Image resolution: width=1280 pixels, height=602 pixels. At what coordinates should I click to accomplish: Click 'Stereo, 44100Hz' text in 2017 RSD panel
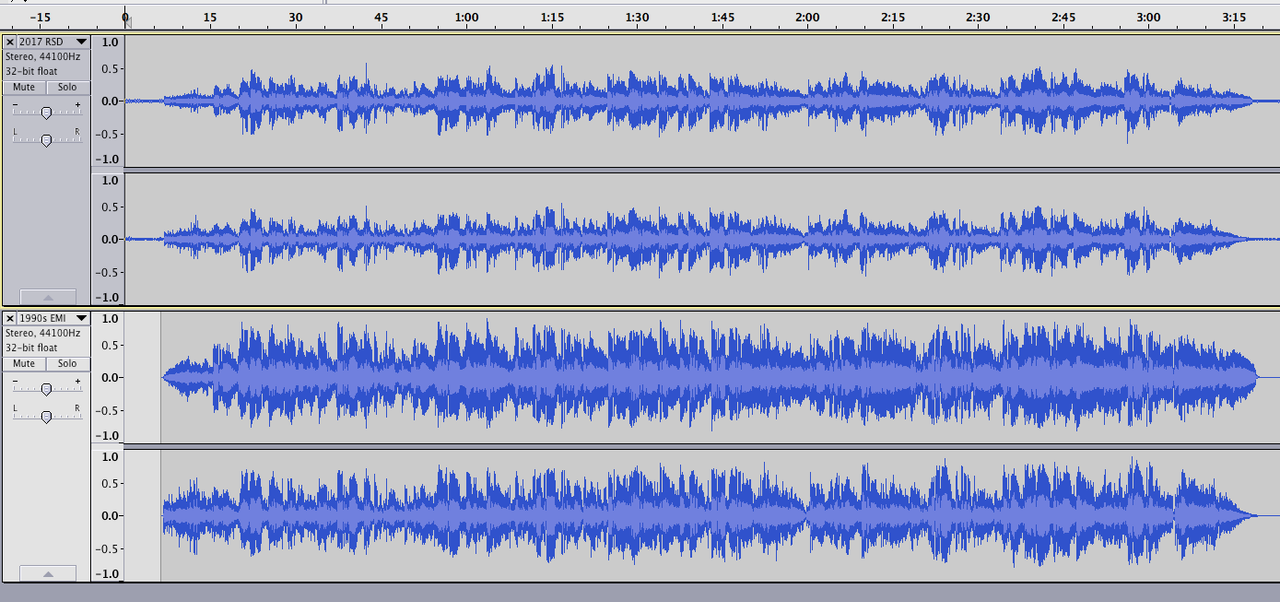pos(43,57)
